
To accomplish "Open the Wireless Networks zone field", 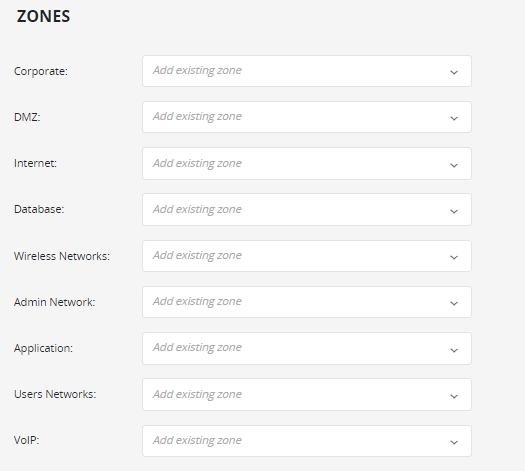I will [x=307, y=256].
